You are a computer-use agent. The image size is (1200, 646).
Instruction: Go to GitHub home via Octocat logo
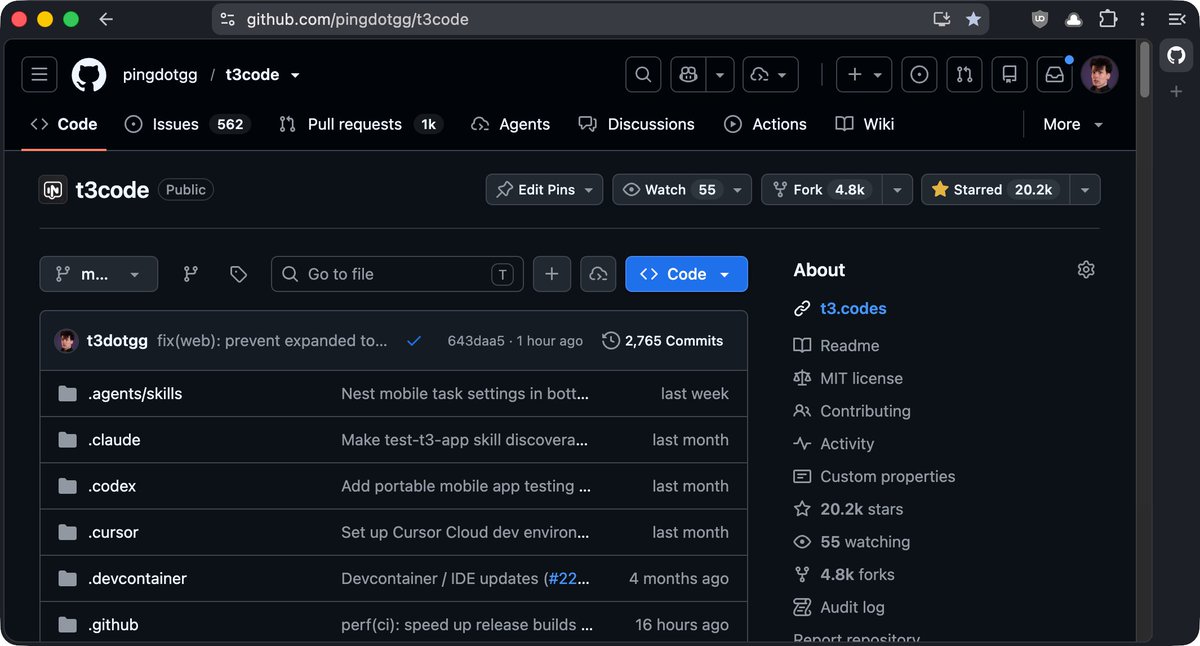click(89, 74)
